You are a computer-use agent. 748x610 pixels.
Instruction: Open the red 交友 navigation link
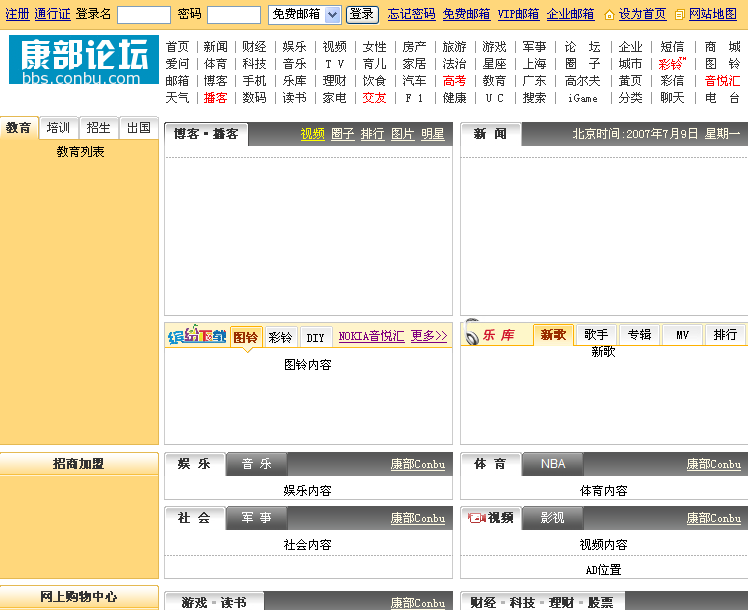374,98
